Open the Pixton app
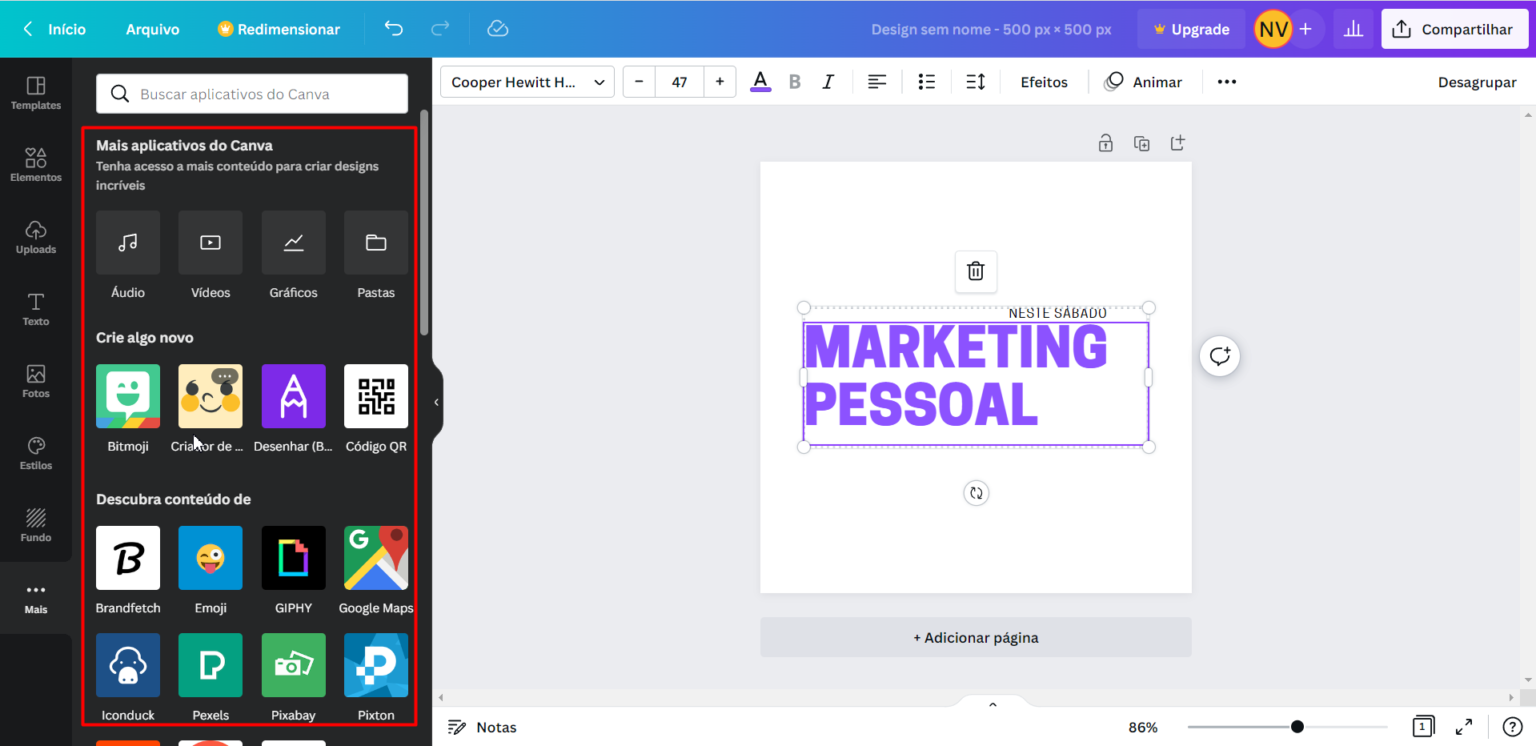Image resolution: width=1536 pixels, height=746 pixels. pos(376,665)
